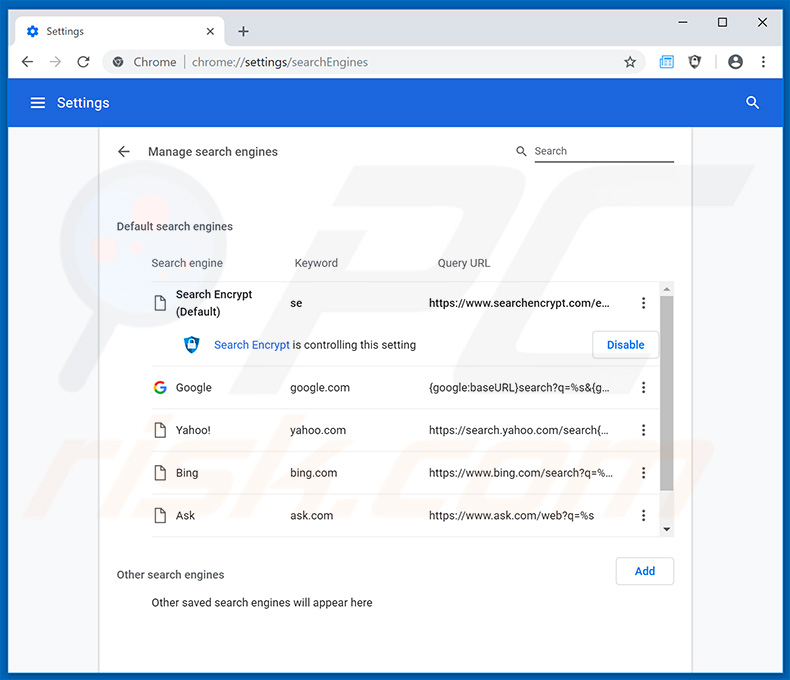This screenshot has height=680, width=790.
Task: Click the address bar URL
Action: pyautogui.click(x=280, y=62)
